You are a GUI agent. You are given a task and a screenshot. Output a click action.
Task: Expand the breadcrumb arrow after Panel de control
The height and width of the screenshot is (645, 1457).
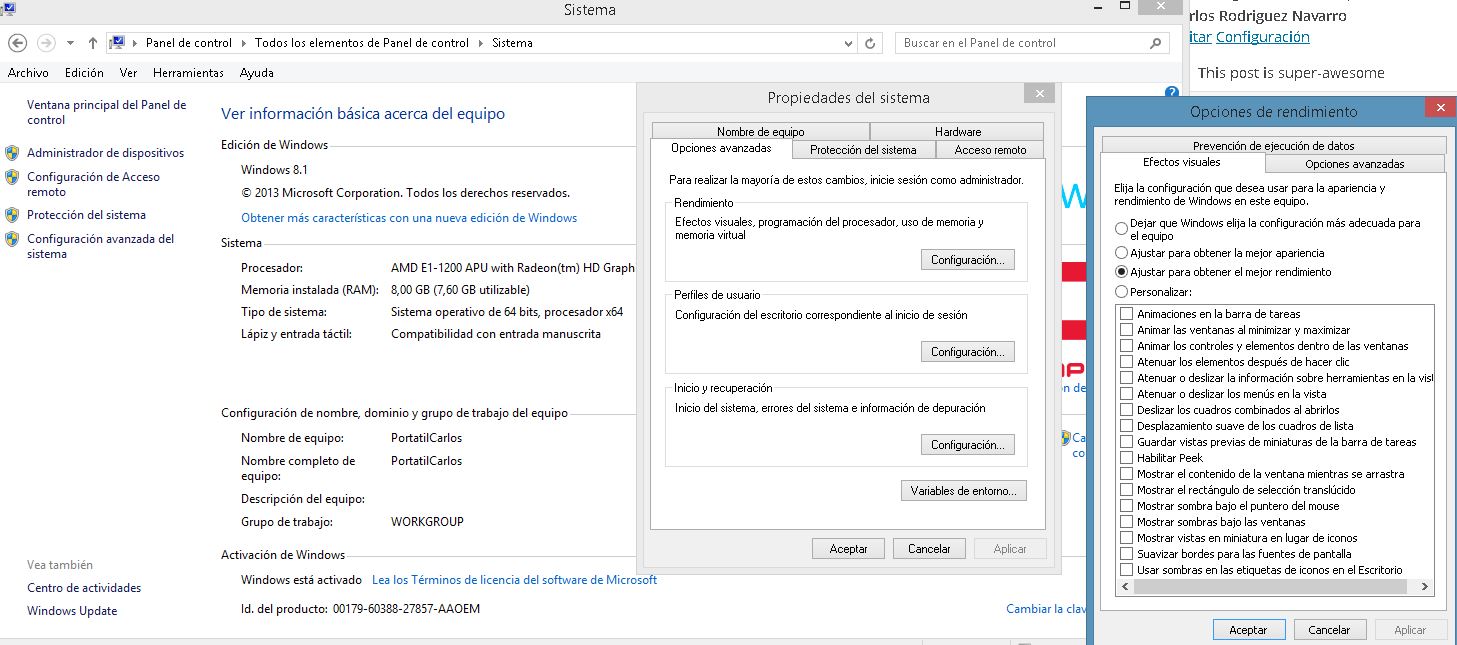pos(243,43)
